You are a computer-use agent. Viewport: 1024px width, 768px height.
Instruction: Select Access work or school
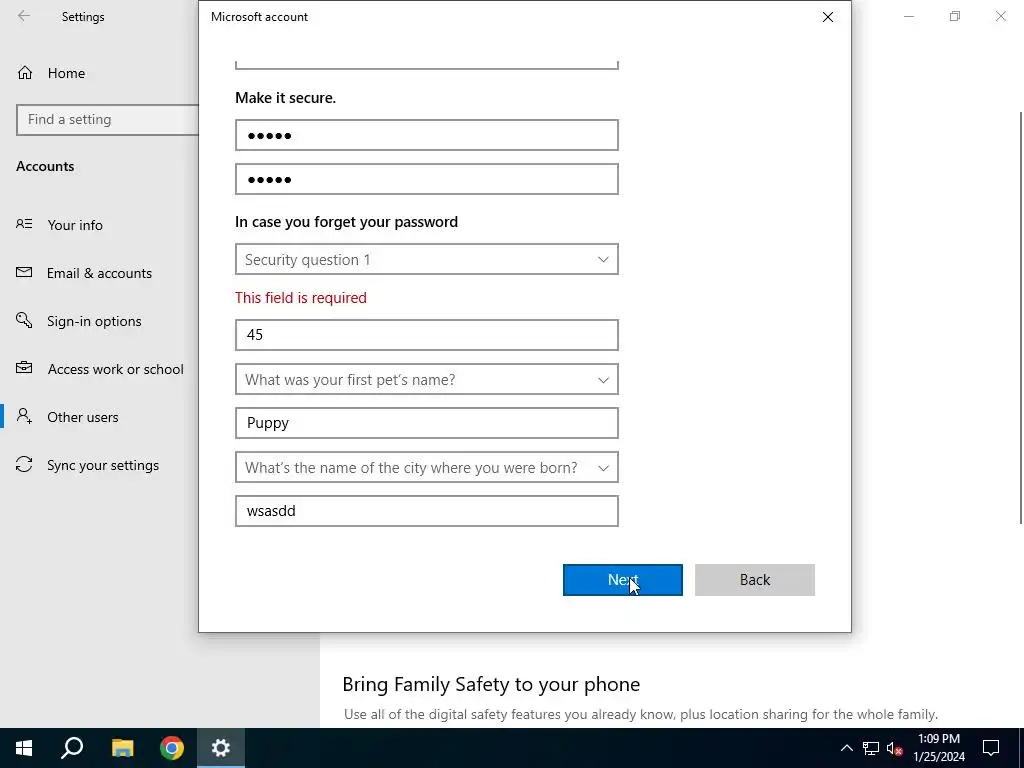click(116, 369)
